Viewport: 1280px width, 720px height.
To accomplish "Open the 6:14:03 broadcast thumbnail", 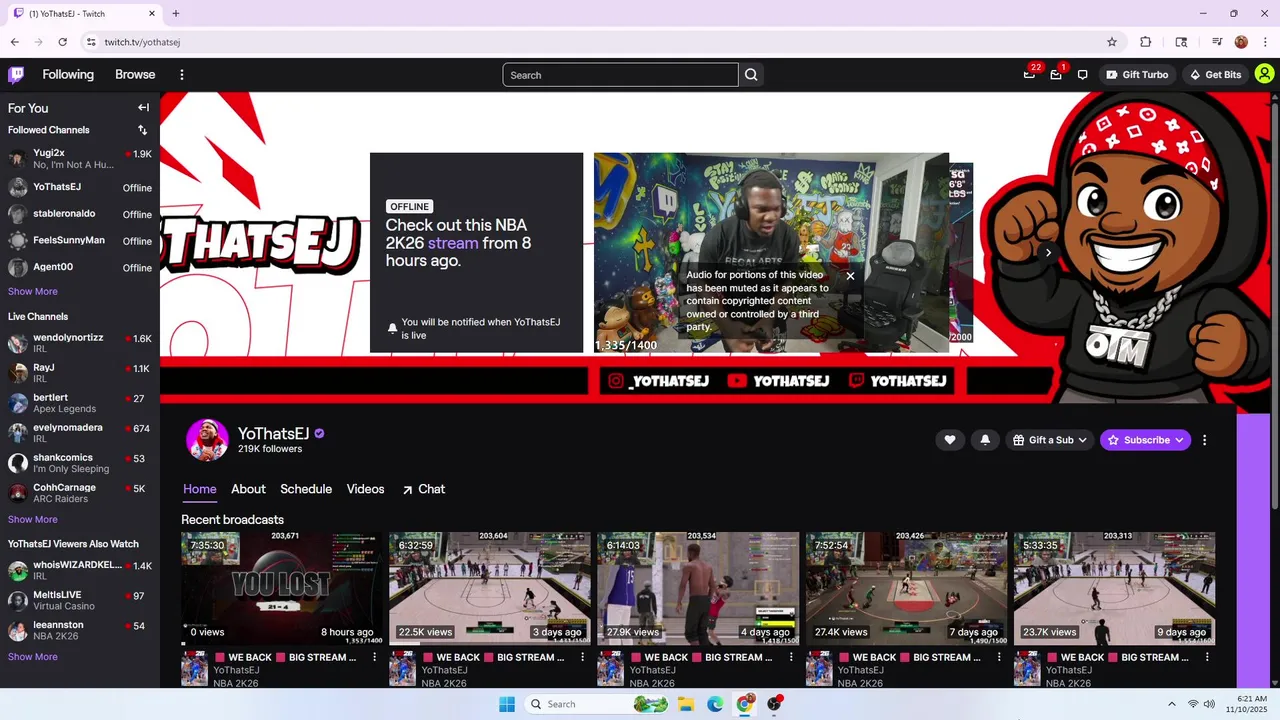I will pyautogui.click(x=698, y=589).
